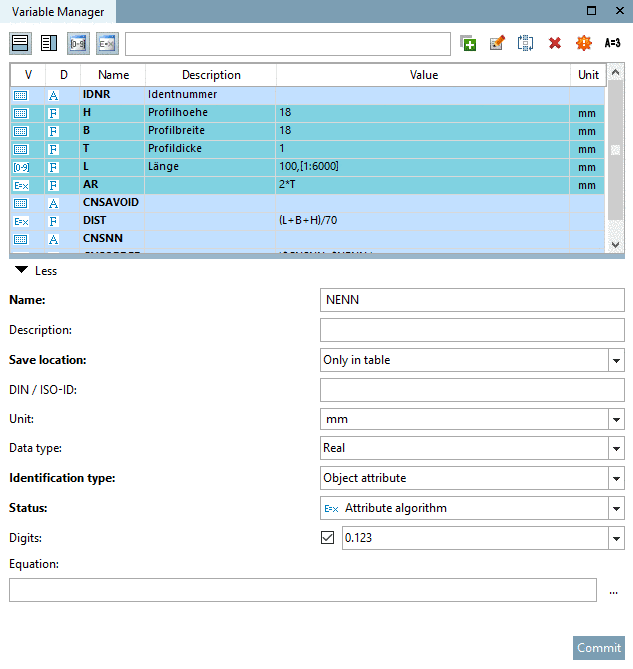Select the '2*T' value cell
This screenshot has width=633, height=669.
click(x=423, y=185)
